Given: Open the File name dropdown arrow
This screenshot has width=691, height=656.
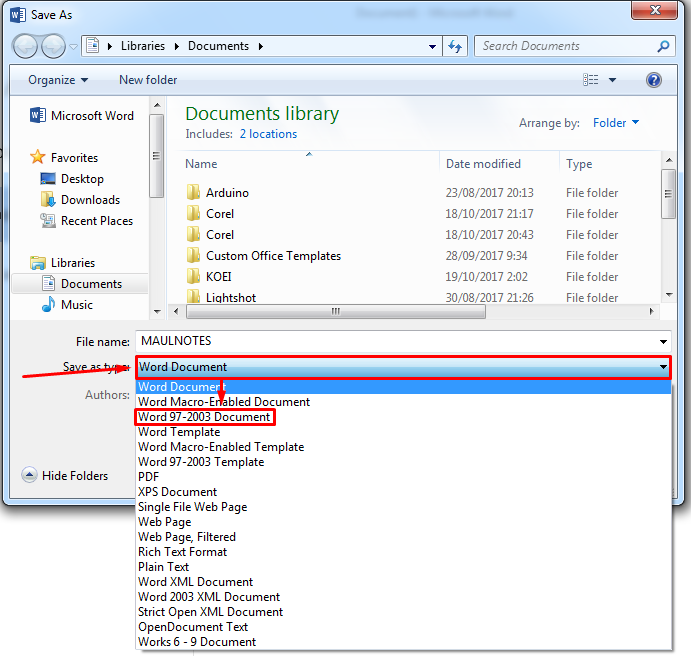Looking at the screenshot, I should (663, 341).
